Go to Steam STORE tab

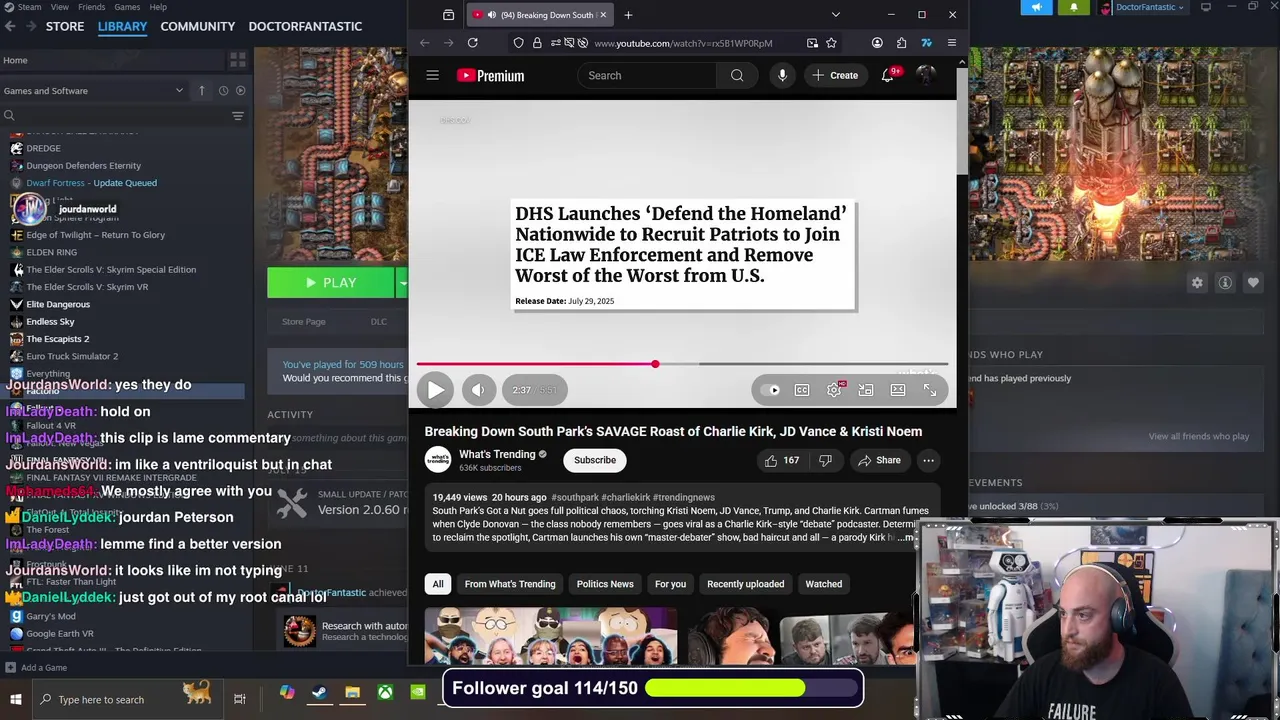65,26
